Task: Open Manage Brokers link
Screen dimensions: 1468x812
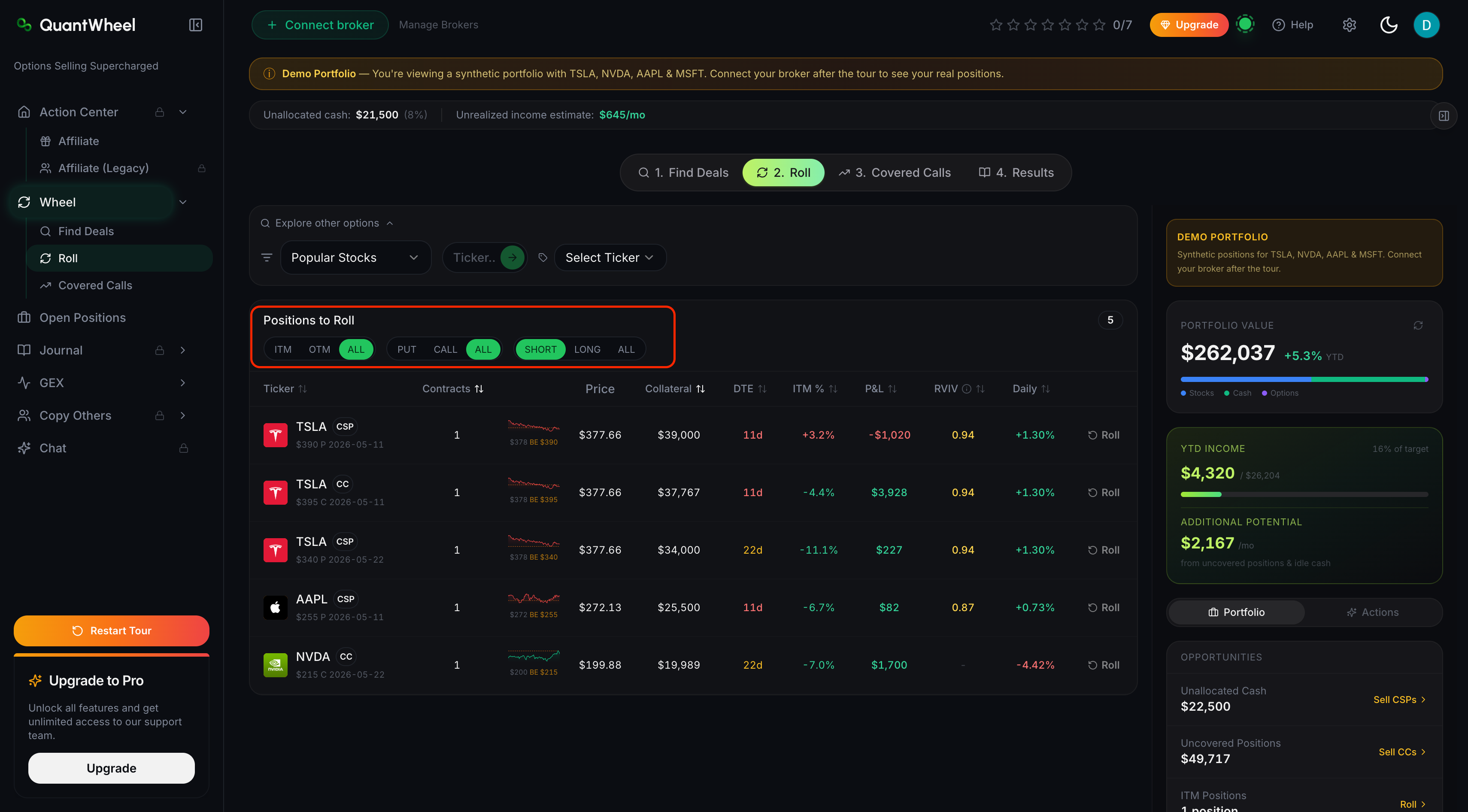Action: coord(438,25)
